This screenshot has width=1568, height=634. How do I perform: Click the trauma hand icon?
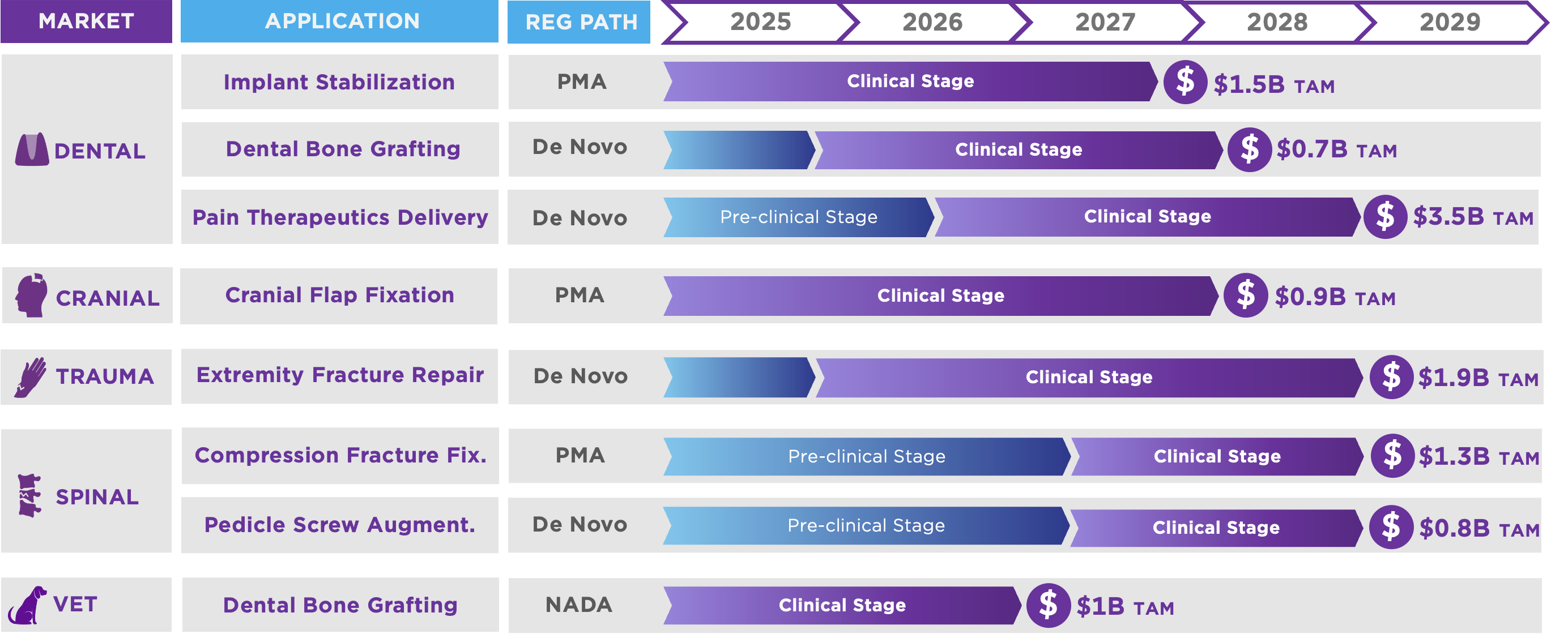(x=31, y=377)
